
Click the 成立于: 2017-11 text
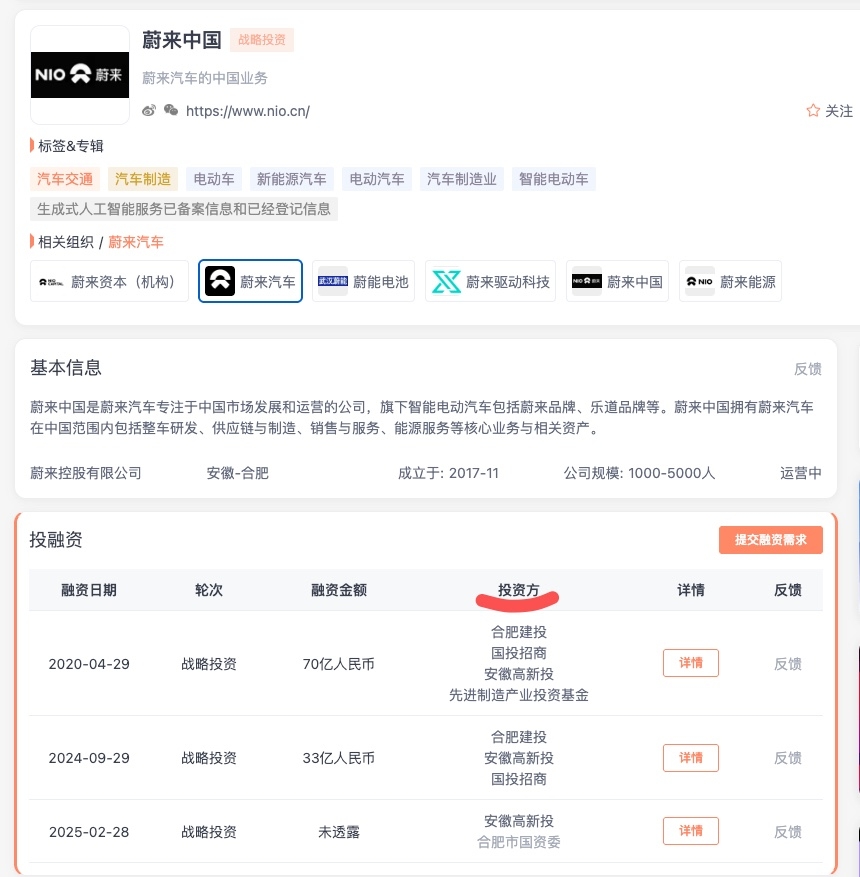tap(448, 473)
